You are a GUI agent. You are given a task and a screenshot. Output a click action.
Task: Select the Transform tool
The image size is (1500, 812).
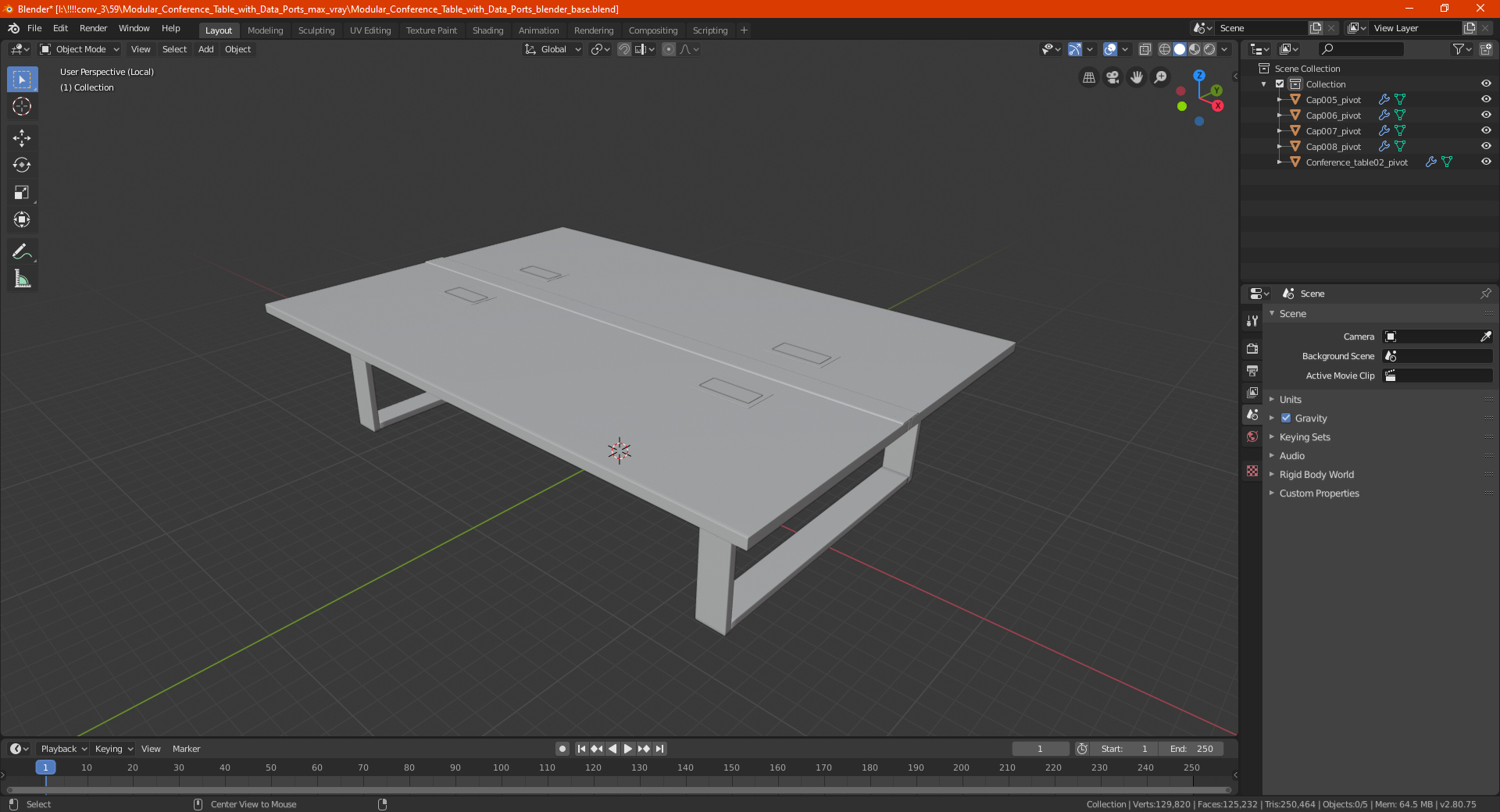coord(22,219)
